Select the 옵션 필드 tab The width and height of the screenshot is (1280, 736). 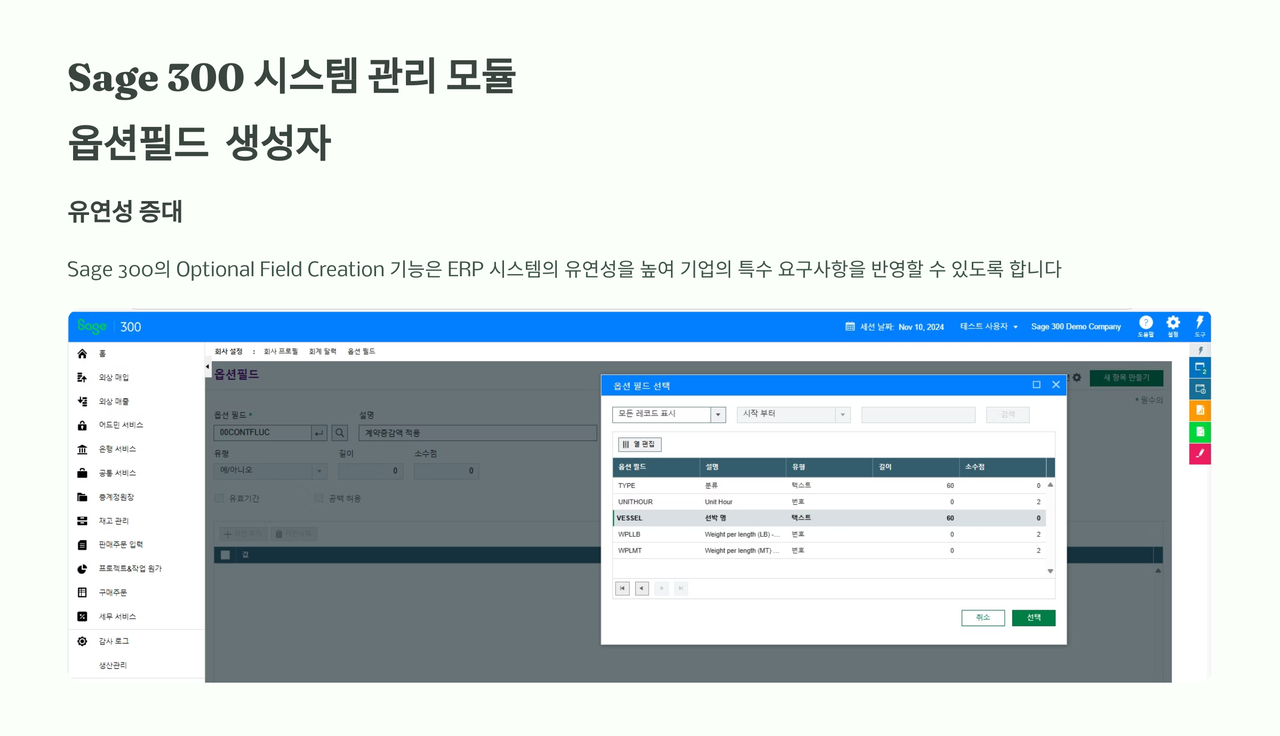tap(361, 352)
